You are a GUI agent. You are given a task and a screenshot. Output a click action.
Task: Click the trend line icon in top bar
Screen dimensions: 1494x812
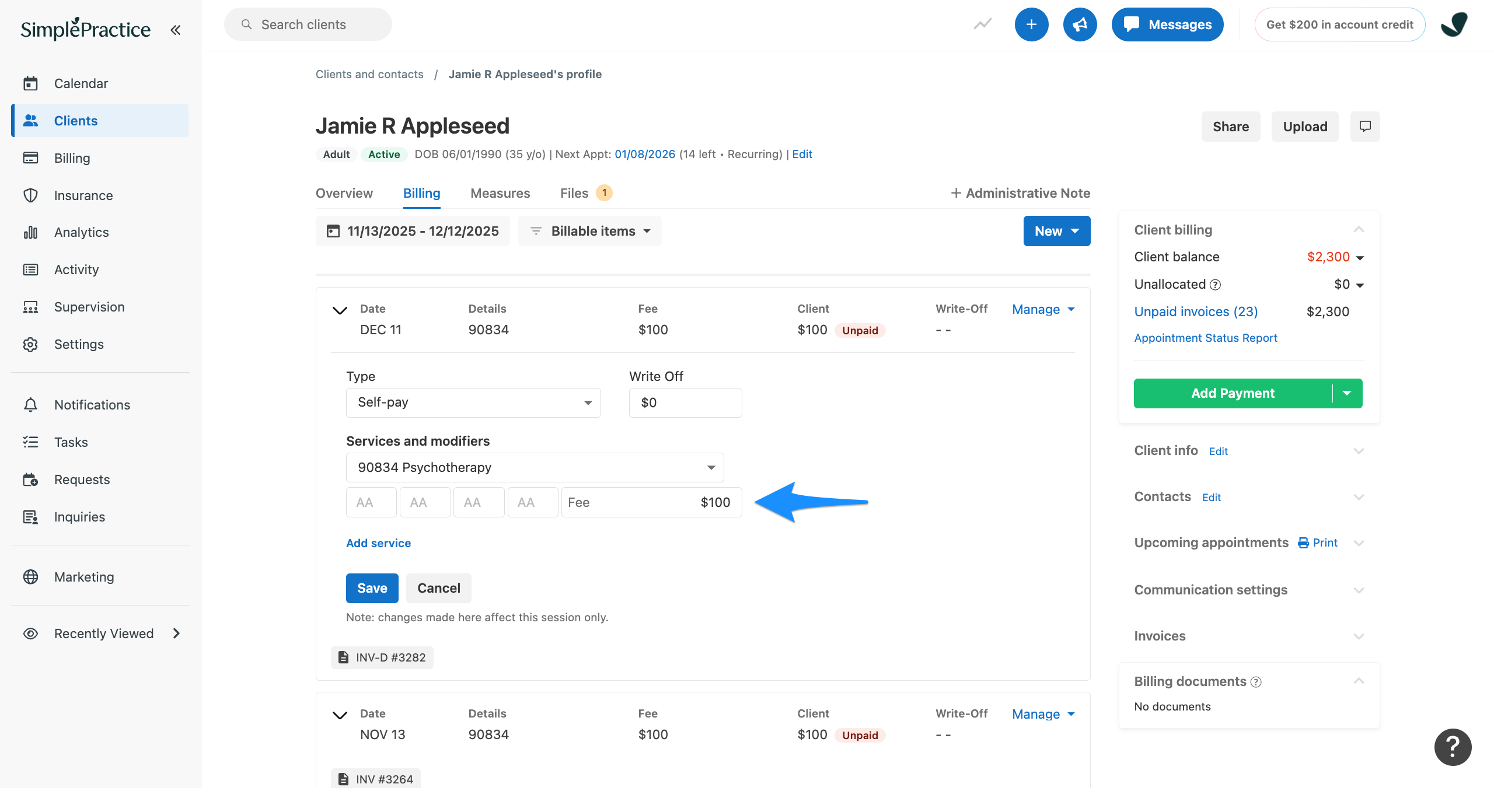tap(983, 24)
